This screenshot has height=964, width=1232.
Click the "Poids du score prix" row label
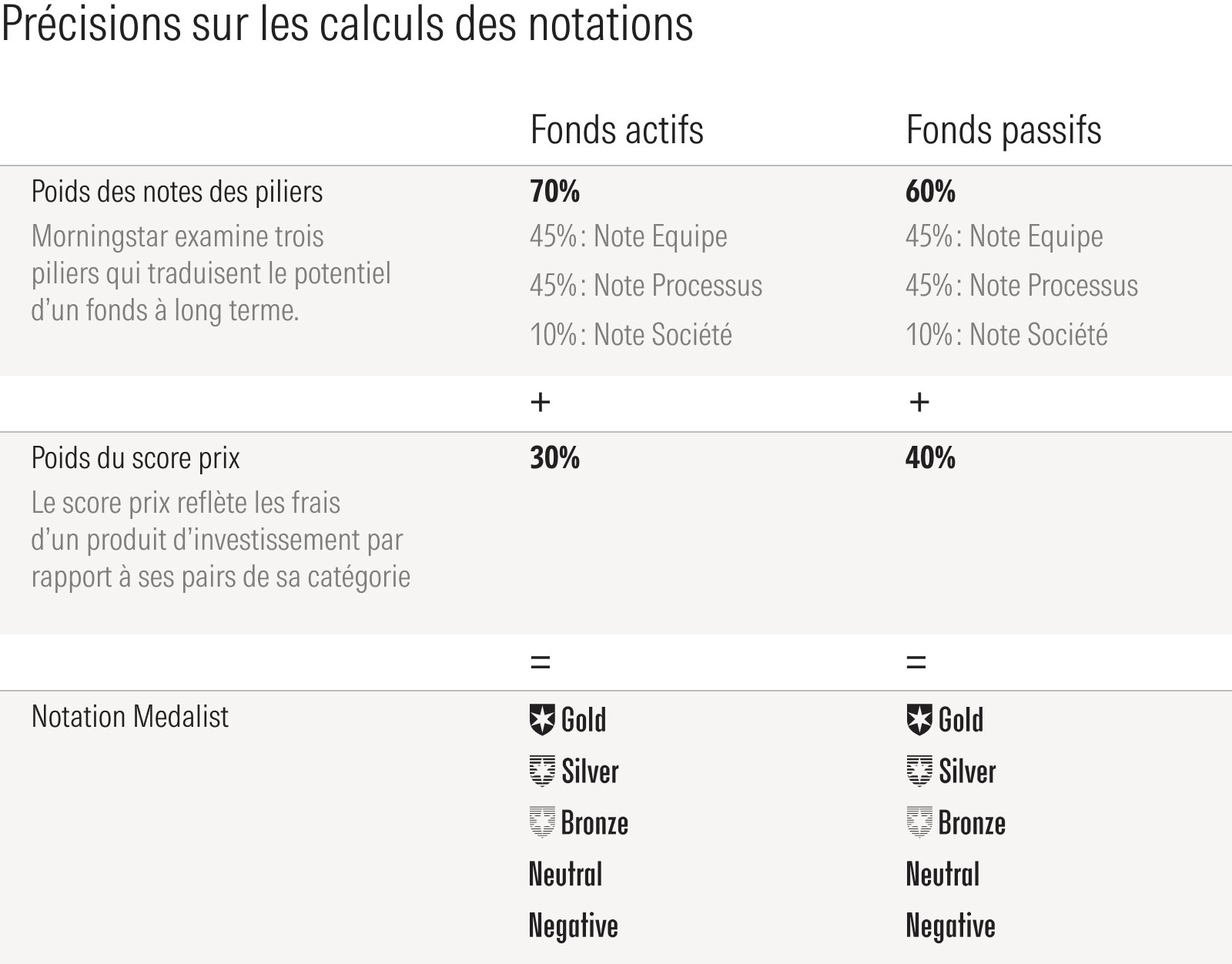pos(136,458)
